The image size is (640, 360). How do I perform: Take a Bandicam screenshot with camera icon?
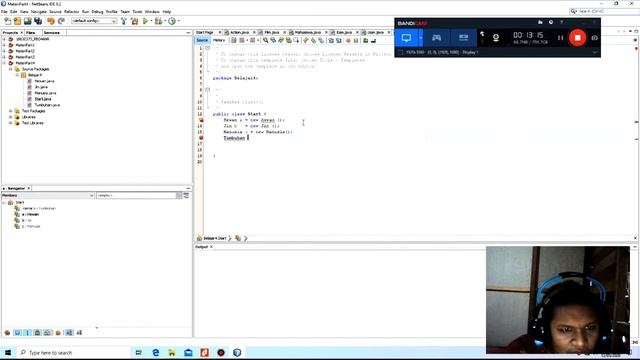(x=594, y=38)
